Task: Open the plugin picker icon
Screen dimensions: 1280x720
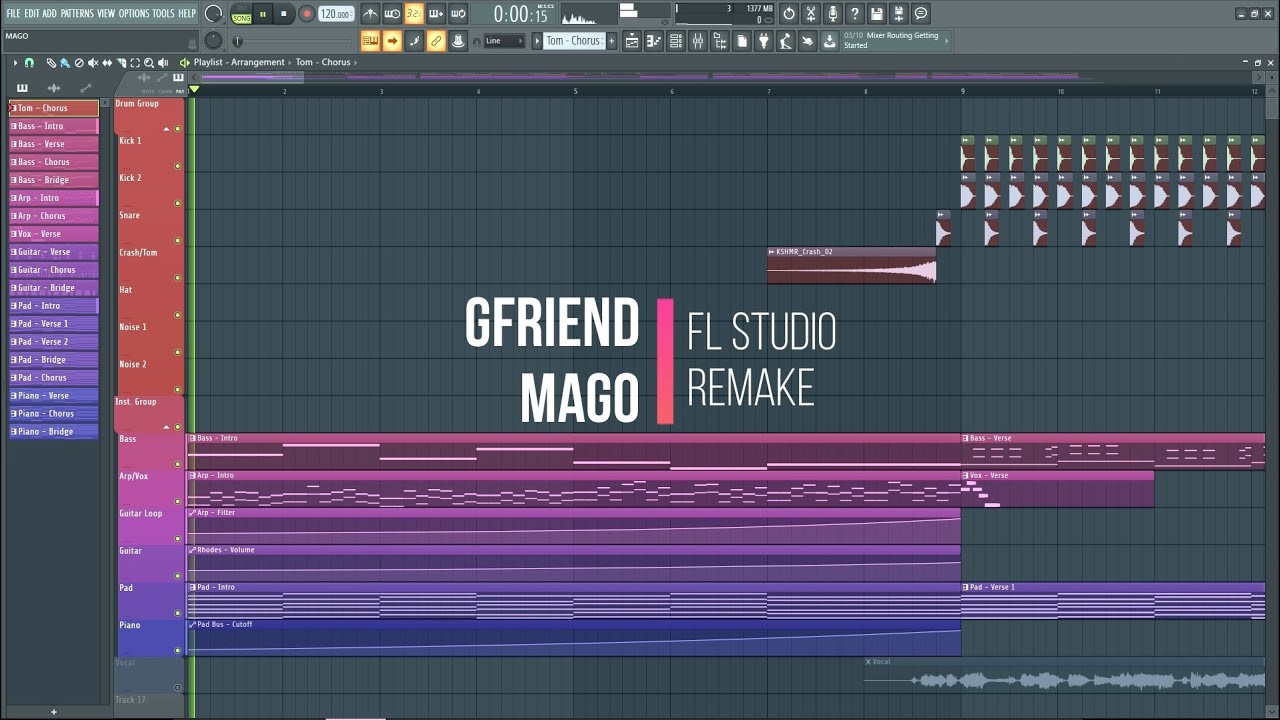Action: click(x=764, y=41)
